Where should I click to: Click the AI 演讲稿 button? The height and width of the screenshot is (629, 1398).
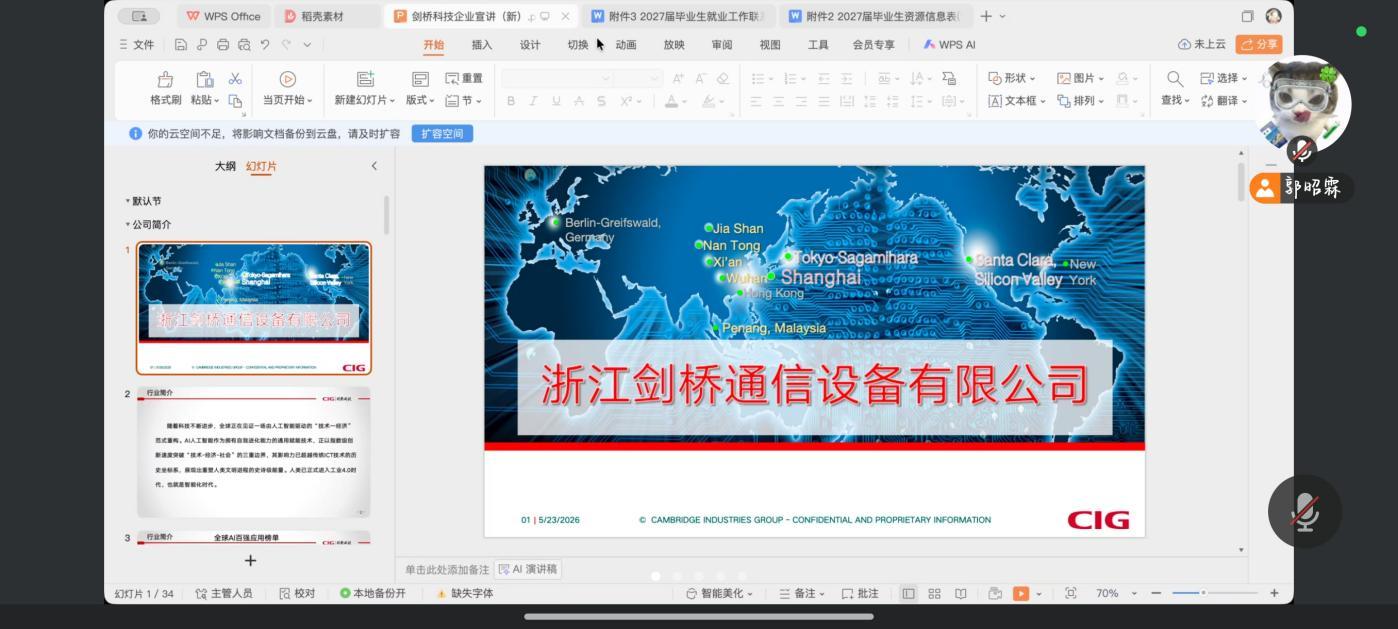(528, 569)
